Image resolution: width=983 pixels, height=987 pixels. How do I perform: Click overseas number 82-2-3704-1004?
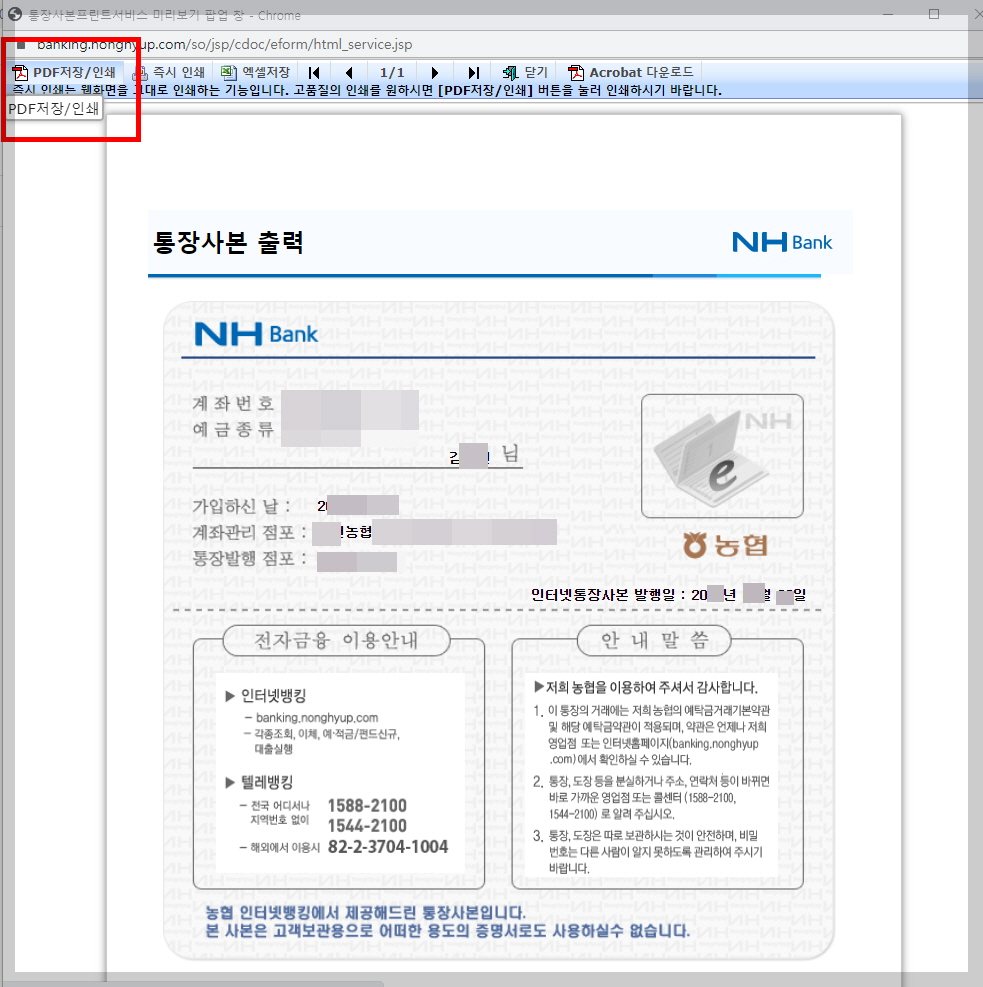(388, 847)
